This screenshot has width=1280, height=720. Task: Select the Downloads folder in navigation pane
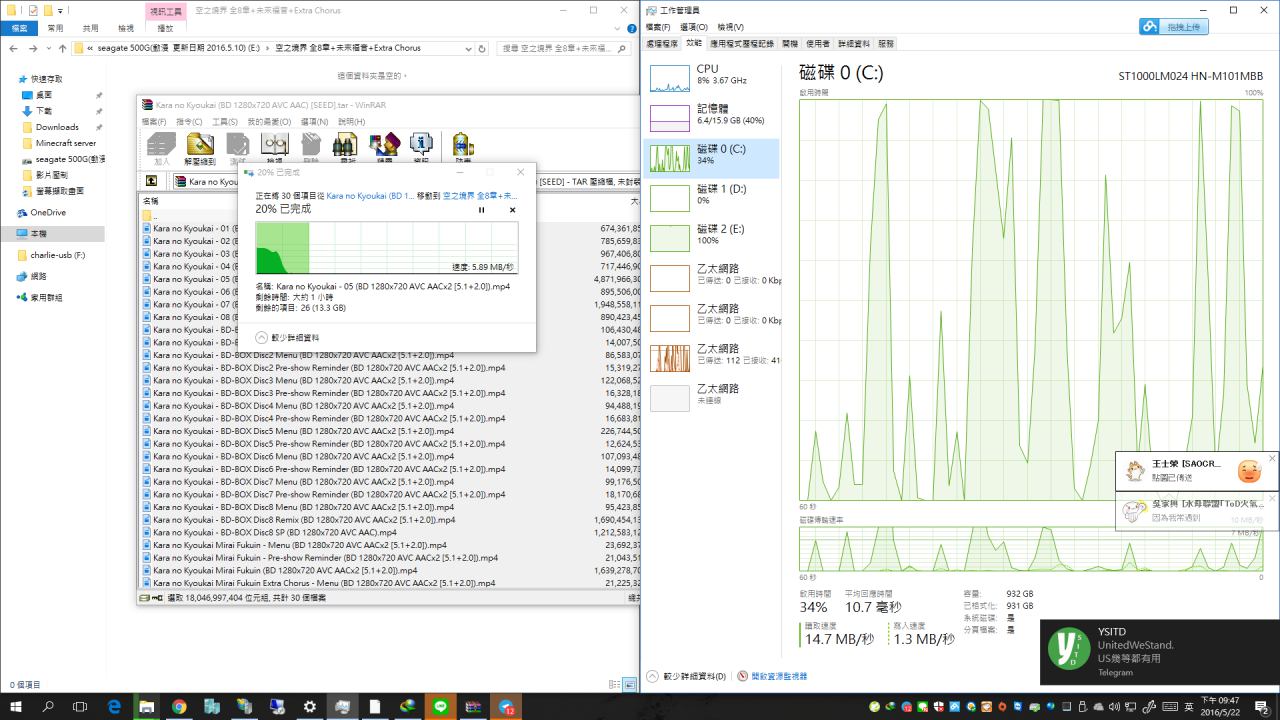tap(57, 127)
